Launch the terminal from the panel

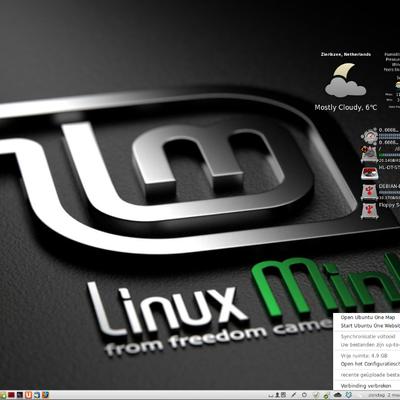coord(20,395)
